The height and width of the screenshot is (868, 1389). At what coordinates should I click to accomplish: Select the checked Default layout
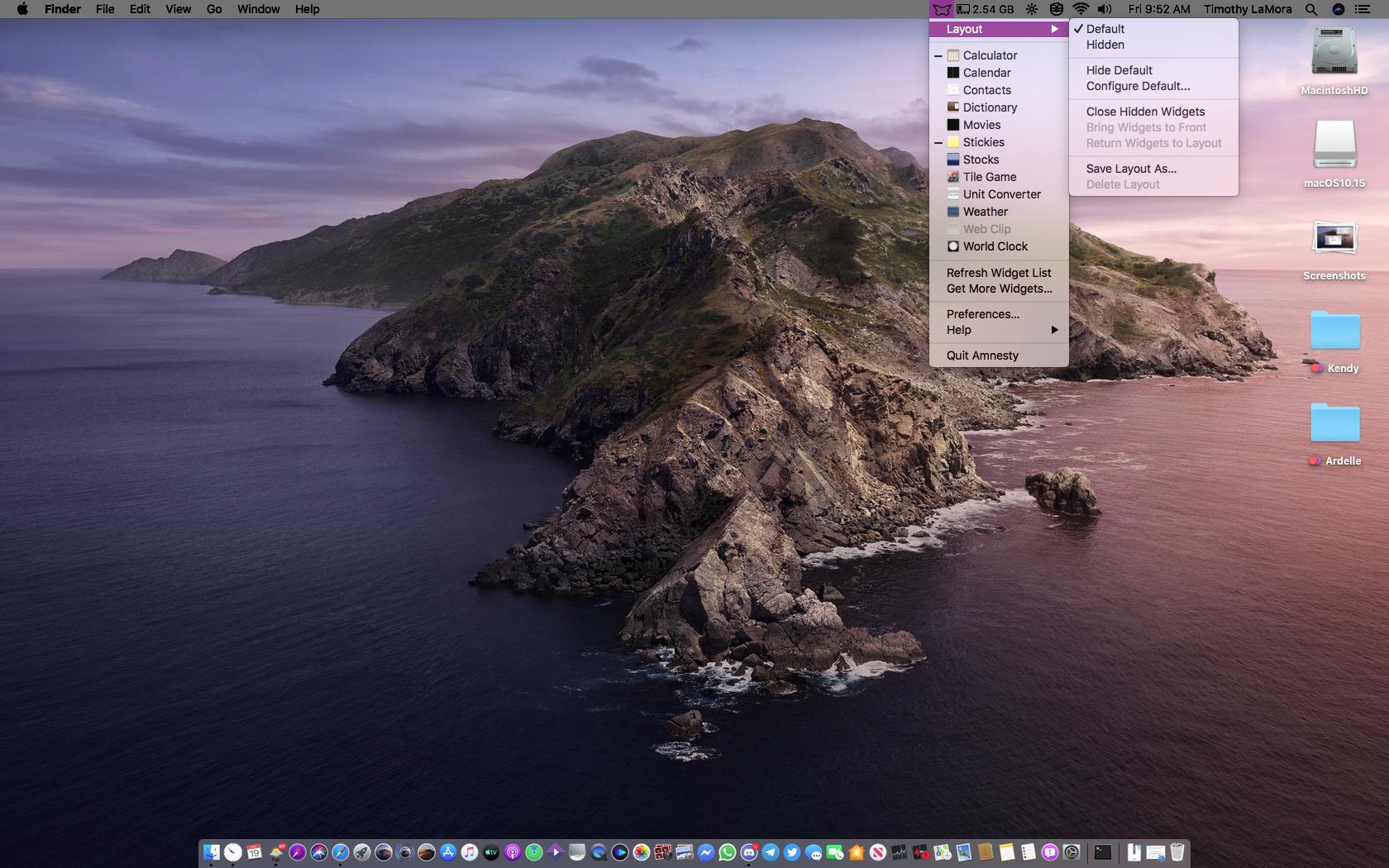(1105, 29)
